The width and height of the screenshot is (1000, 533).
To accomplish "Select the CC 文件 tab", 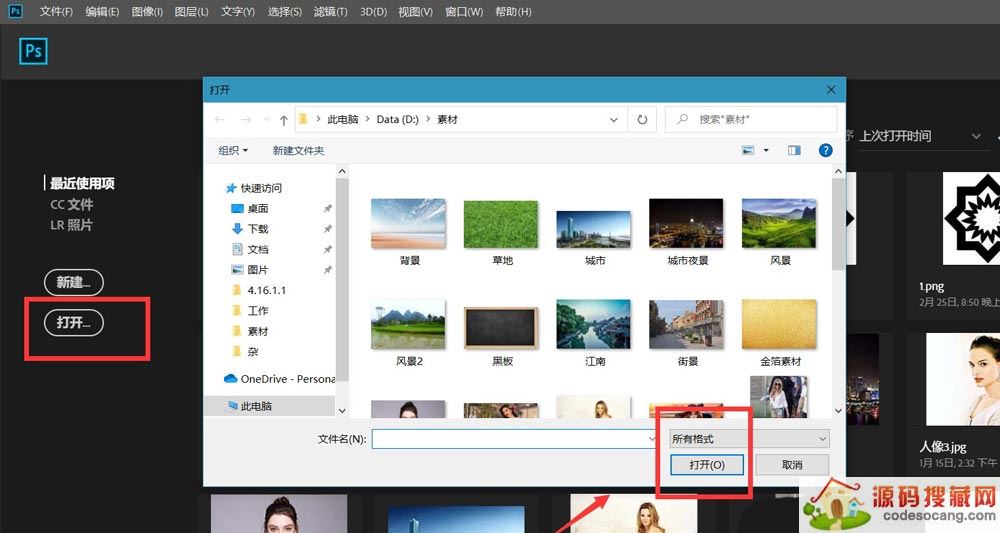I will coord(71,205).
